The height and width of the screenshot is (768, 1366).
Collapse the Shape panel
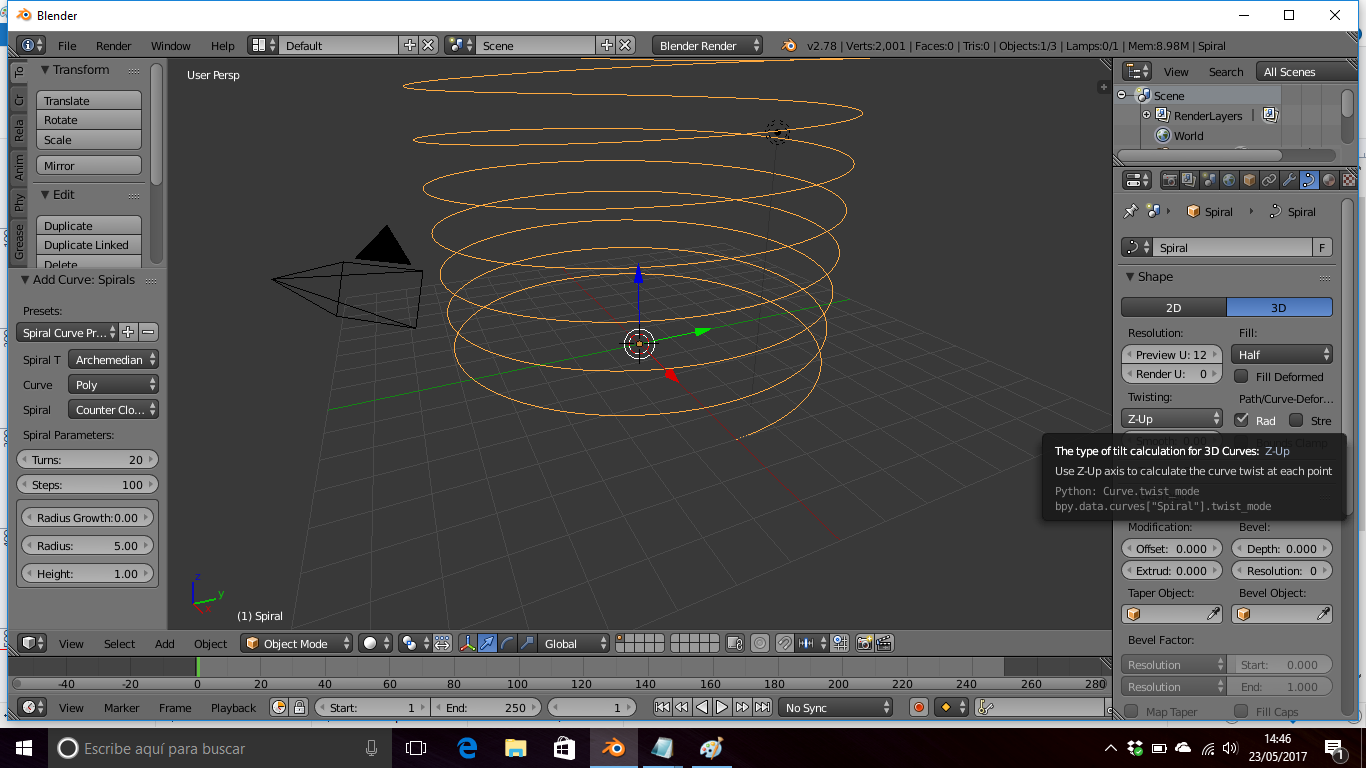[1130, 277]
